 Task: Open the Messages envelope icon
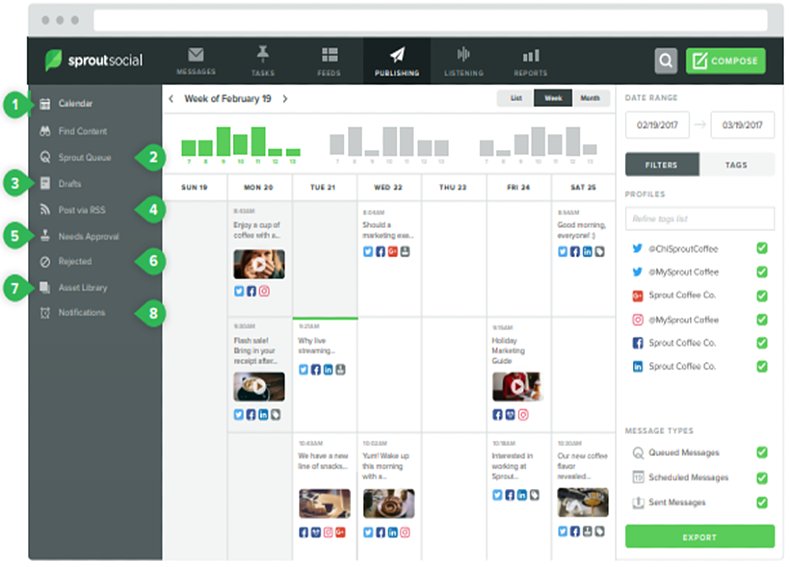pyautogui.click(x=195, y=55)
